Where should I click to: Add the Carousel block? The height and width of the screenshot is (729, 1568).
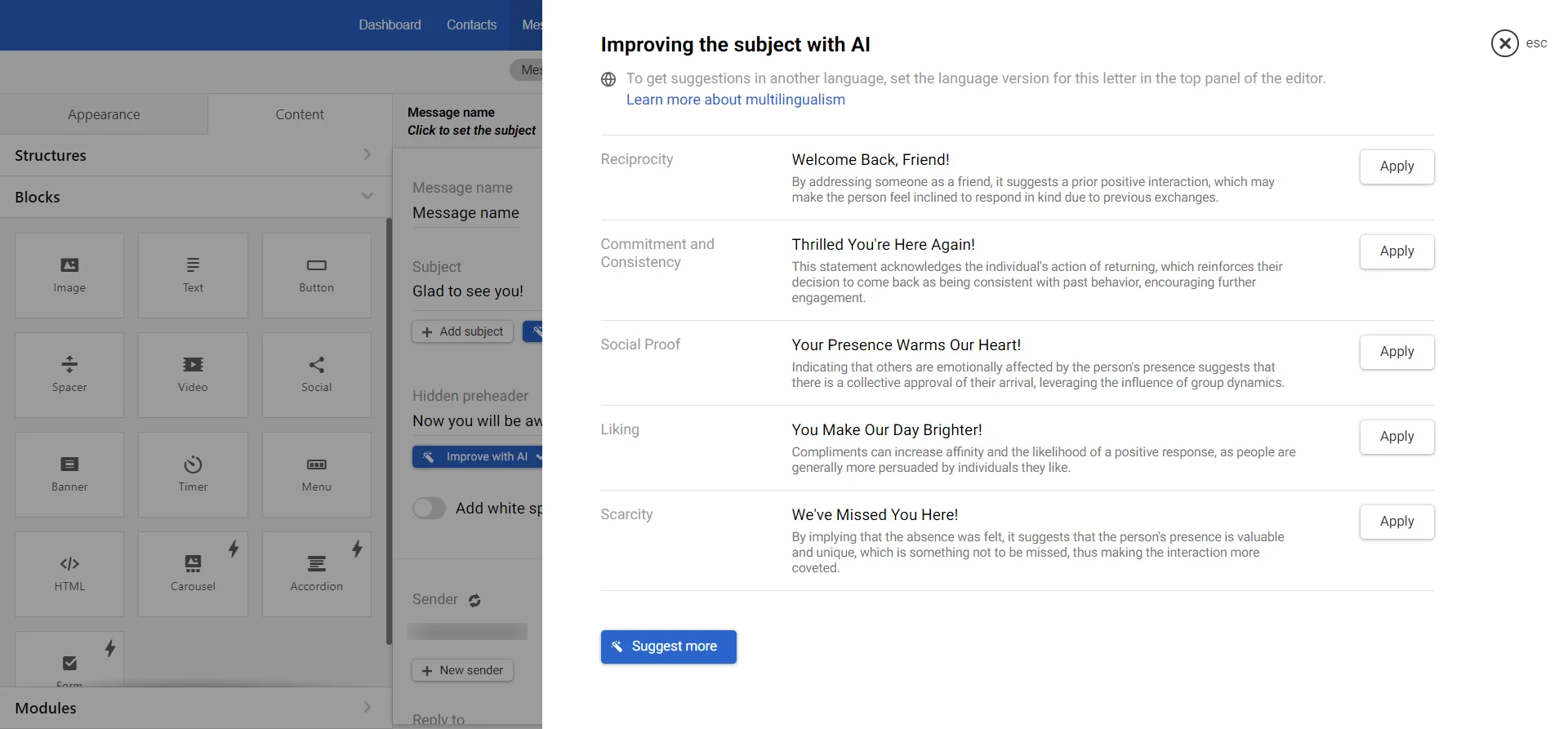(x=193, y=574)
